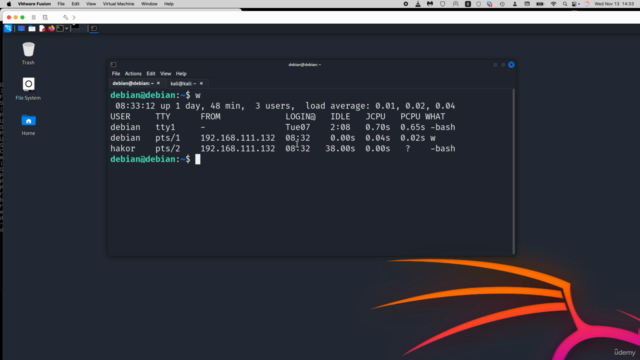
Task: Click the 'tty1' TTY value
Action: tap(165, 127)
